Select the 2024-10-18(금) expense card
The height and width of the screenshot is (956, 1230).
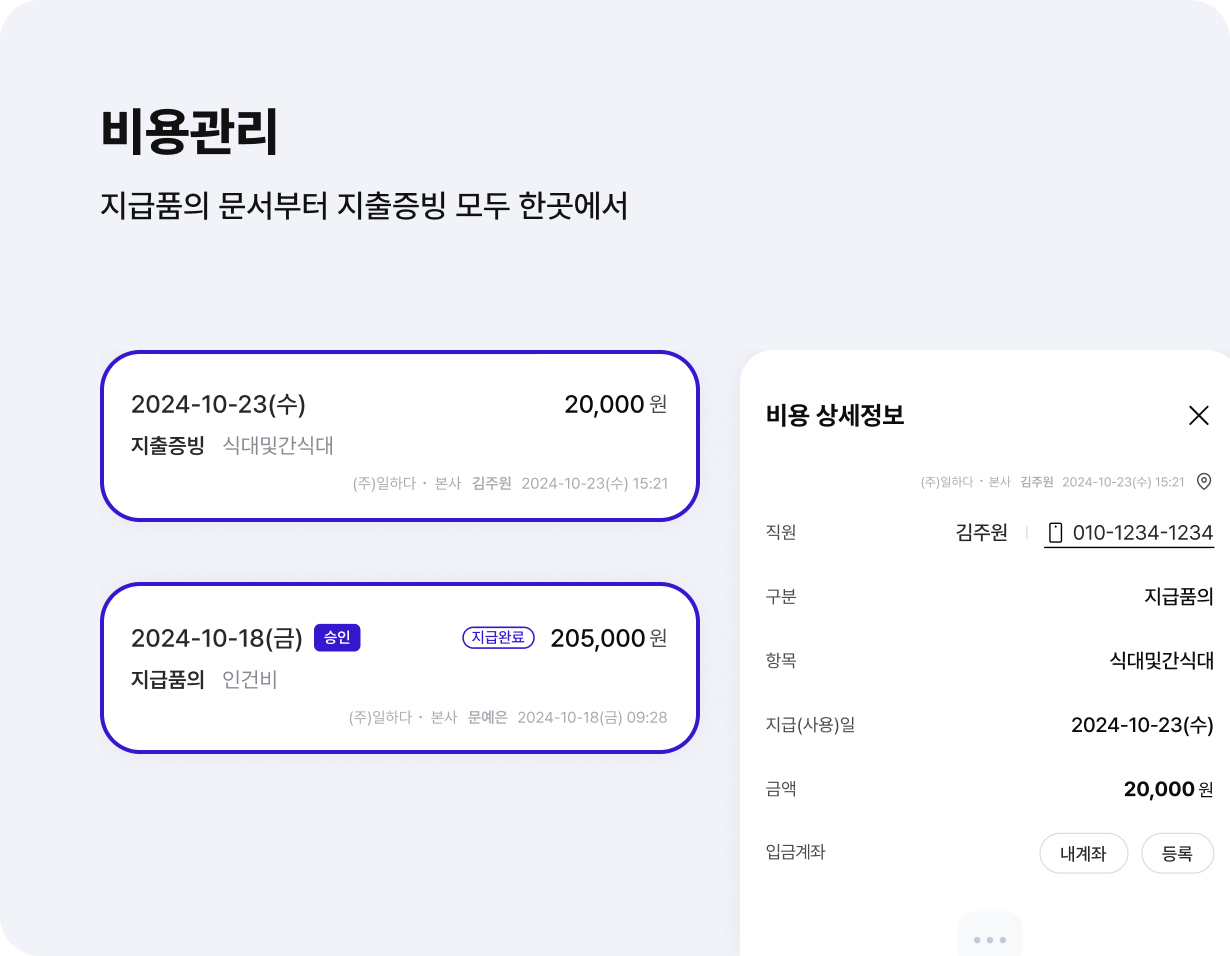pyautogui.click(x=400, y=668)
